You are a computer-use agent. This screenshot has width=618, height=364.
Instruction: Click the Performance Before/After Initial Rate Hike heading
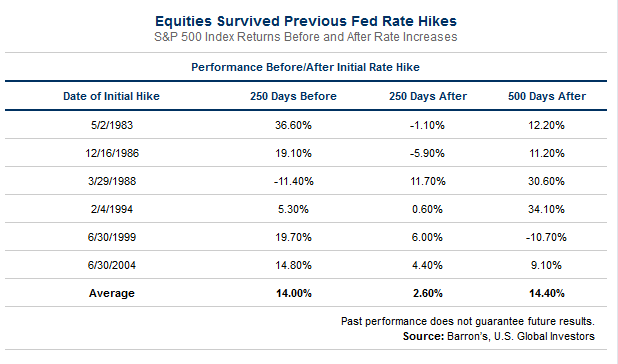(305, 67)
